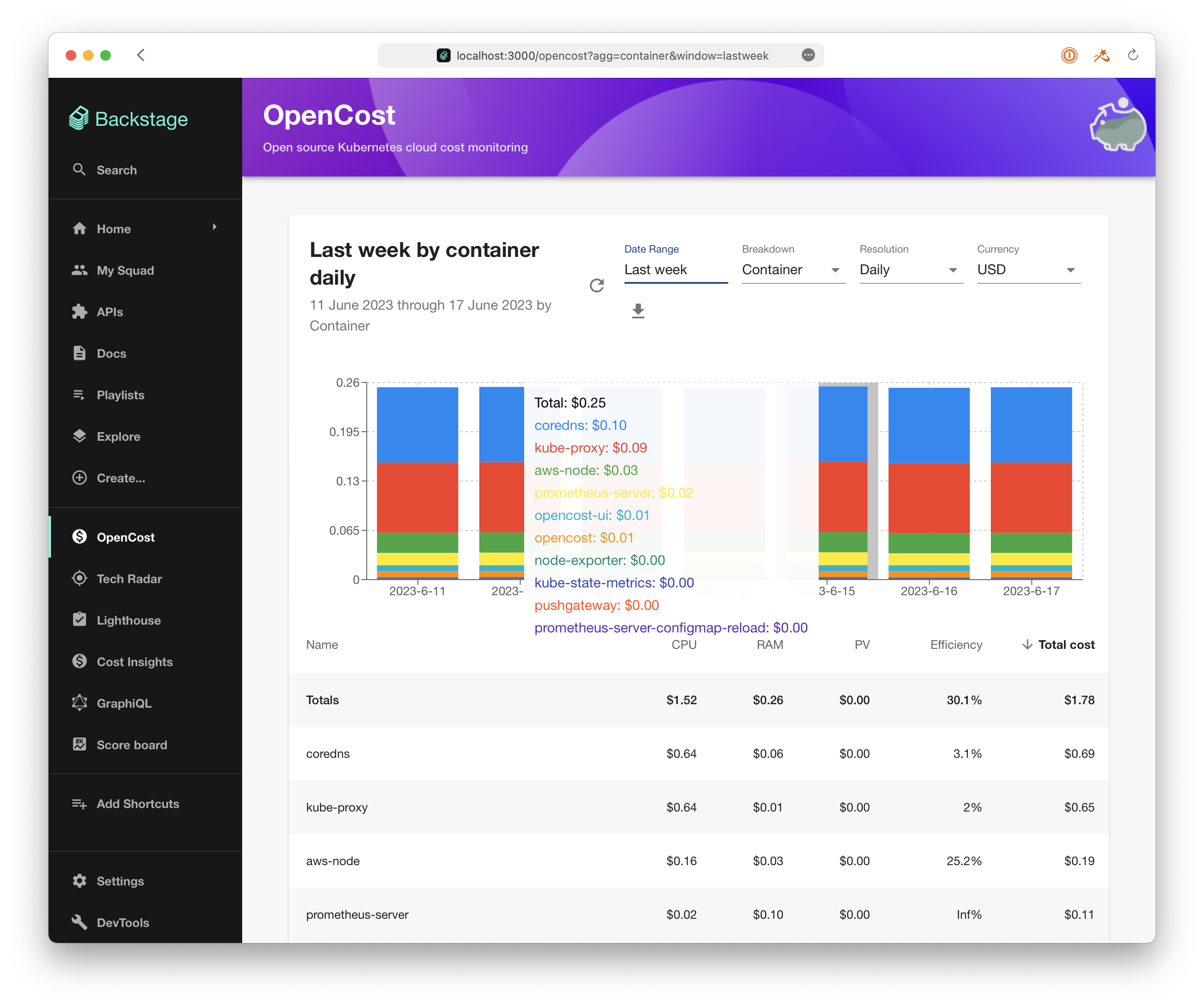1204x1007 pixels.
Task: Click the browser reload icon
Action: click(x=1132, y=55)
